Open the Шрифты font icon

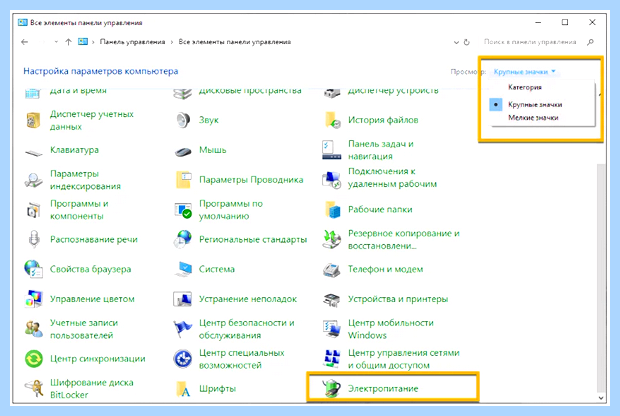coord(183,389)
